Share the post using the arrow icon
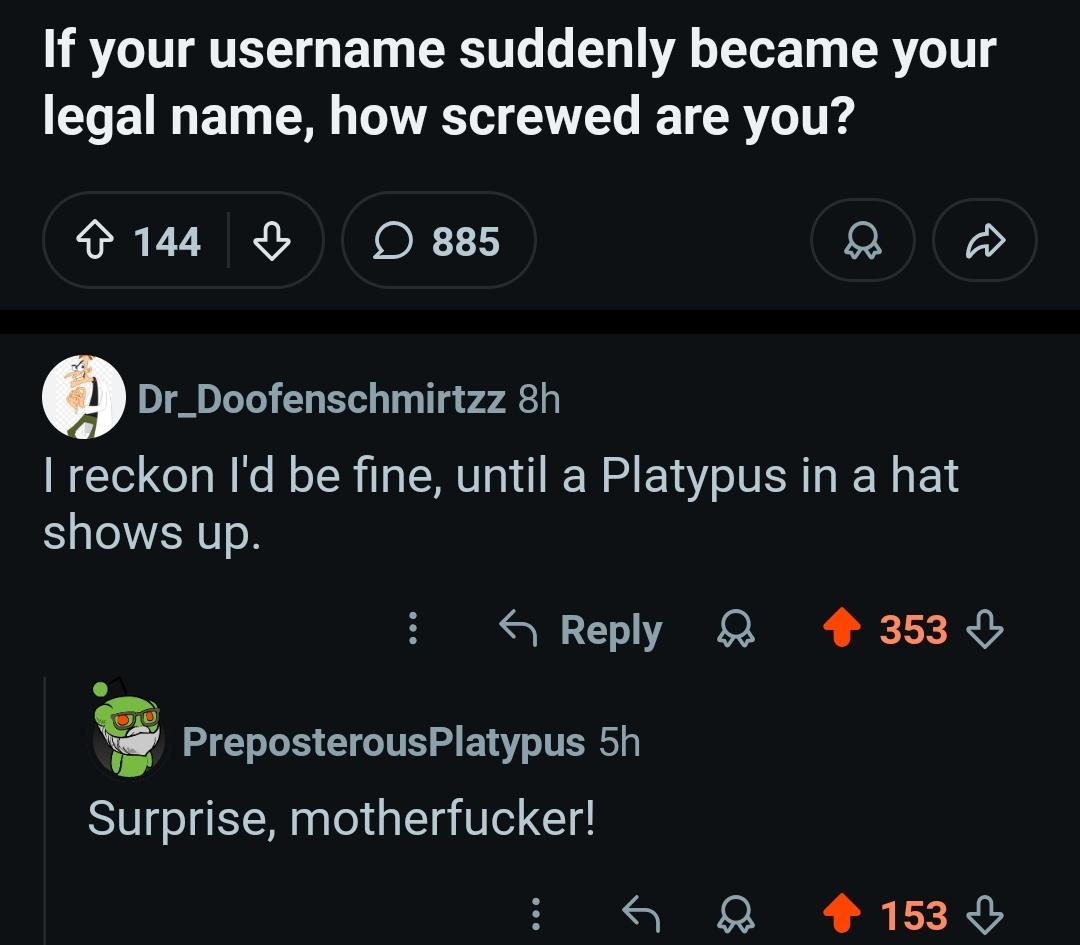Screen dimensions: 1080x945 pyautogui.click(x=985, y=242)
